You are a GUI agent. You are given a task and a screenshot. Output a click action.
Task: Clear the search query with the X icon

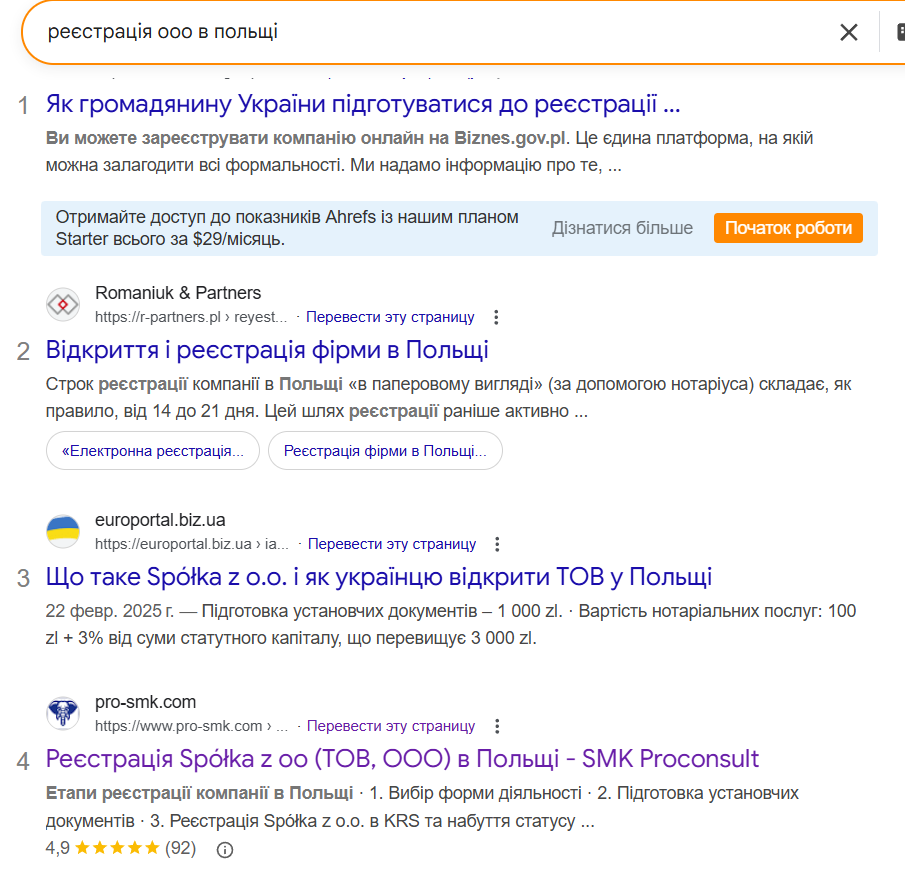tap(848, 32)
